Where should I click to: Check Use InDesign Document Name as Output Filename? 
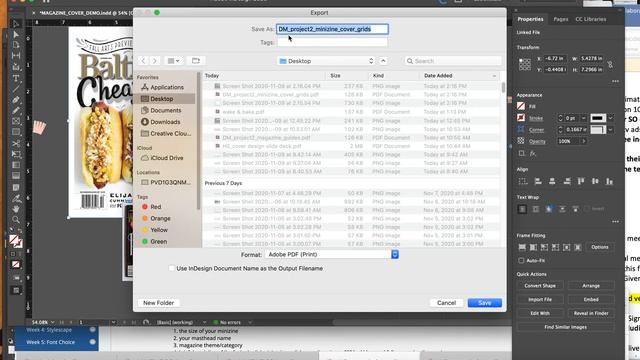coord(172,268)
